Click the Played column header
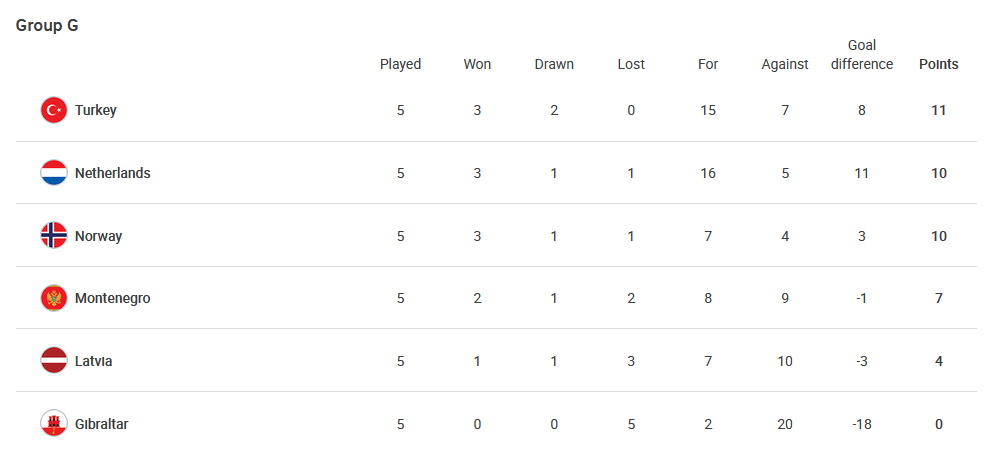The width and height of the screenshot is (1000, 464). point(401,64)
